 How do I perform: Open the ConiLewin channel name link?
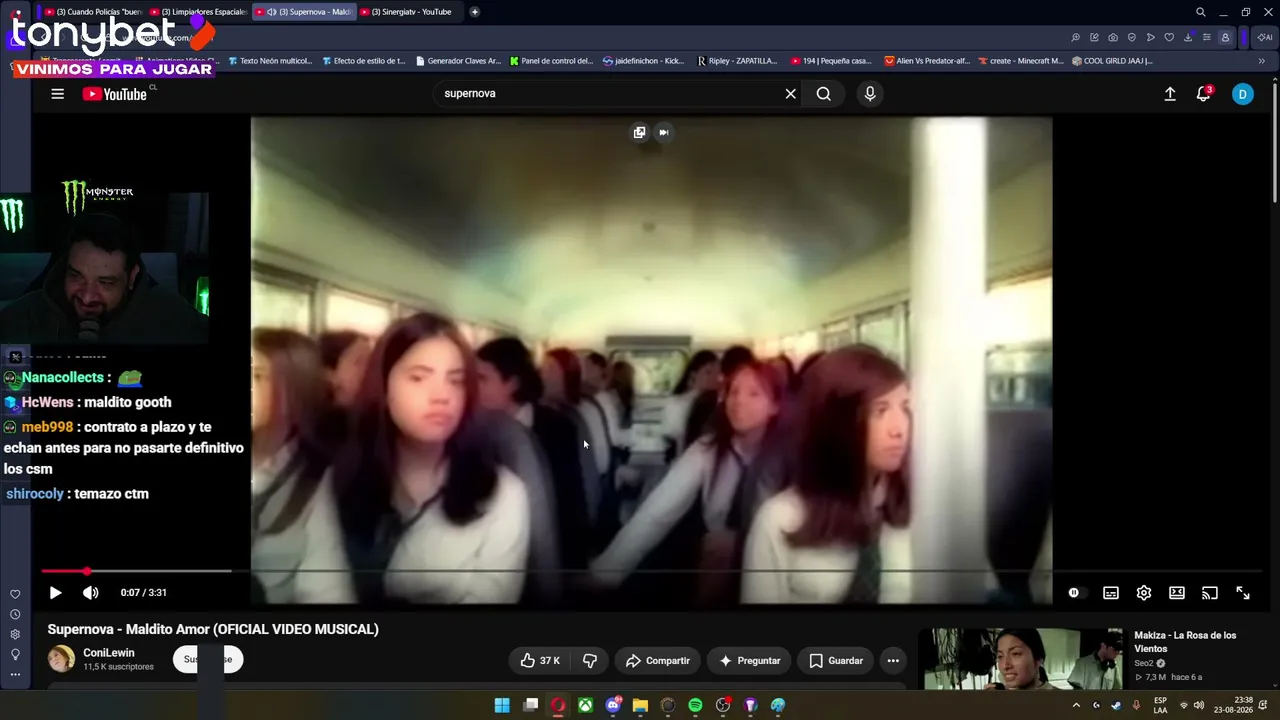[x=109, y=653]
